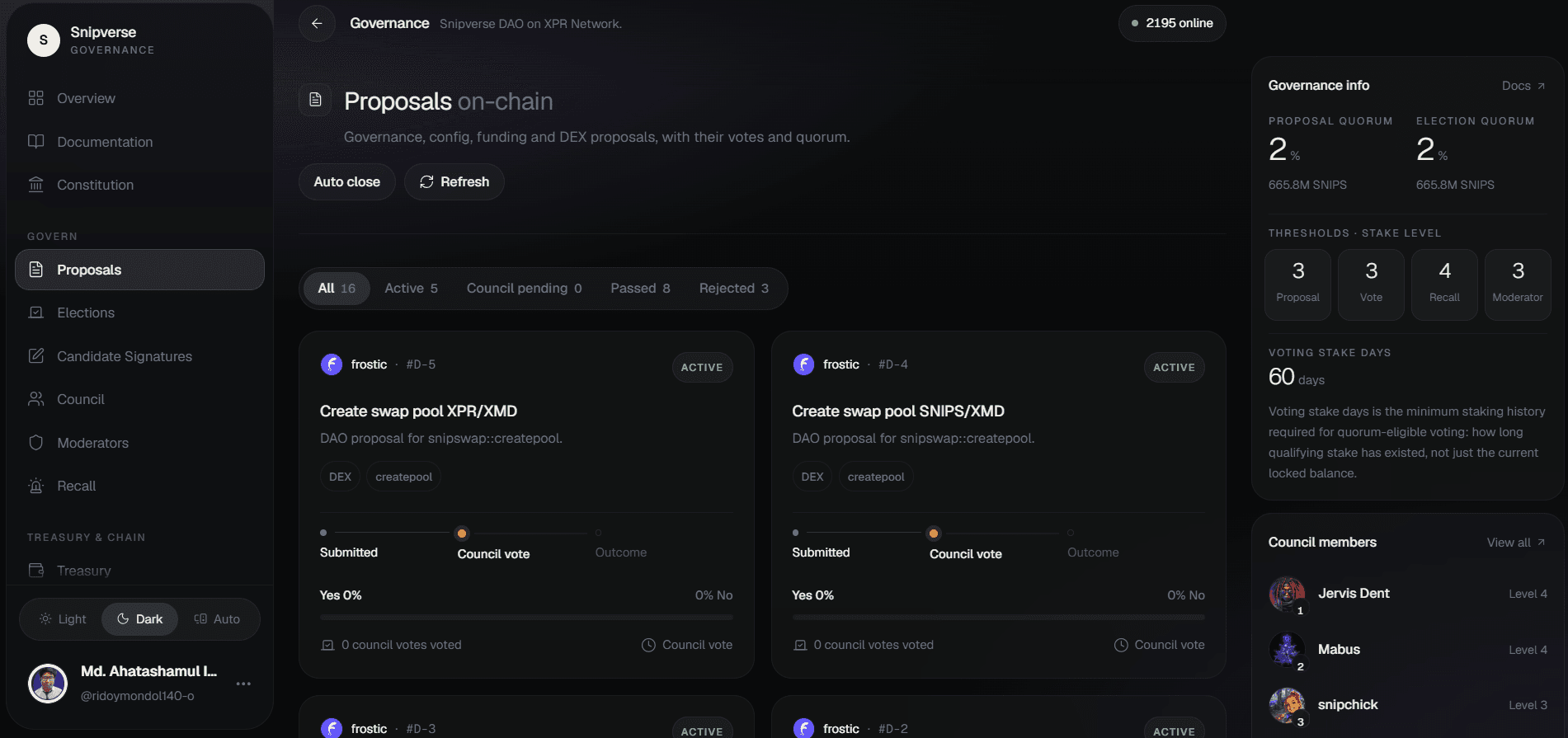Click the back arrow button

point(317,23)
